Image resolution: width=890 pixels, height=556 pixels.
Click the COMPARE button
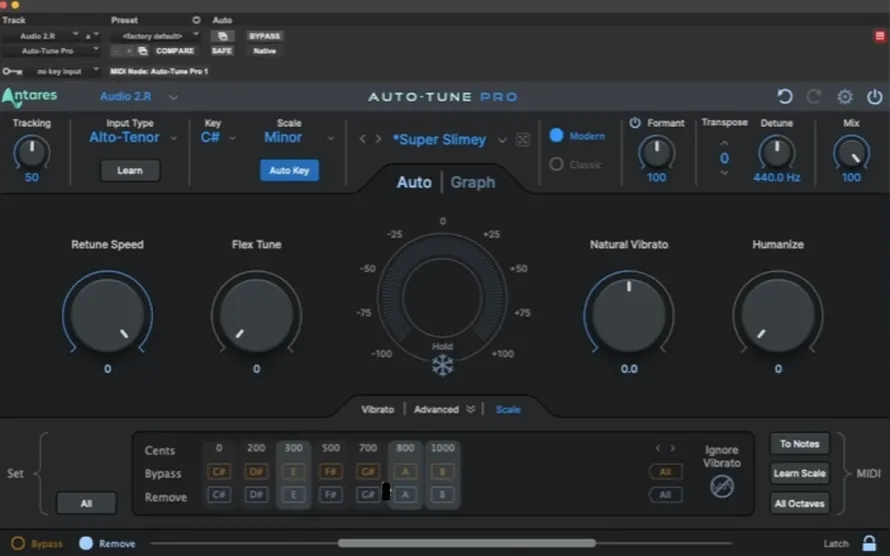pyautogui.click(x=175, y=51)
